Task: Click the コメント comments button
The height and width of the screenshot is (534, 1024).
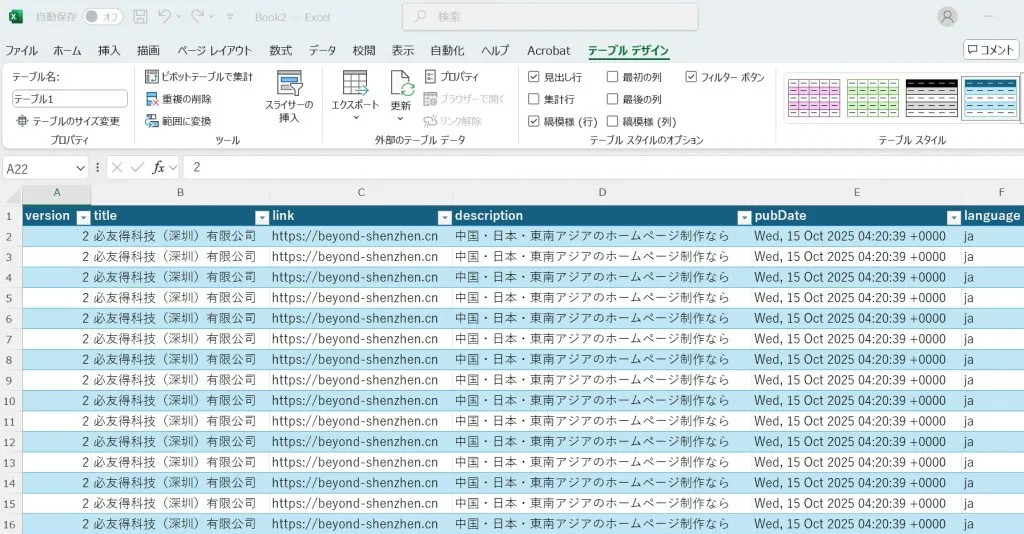Action: 990,50
